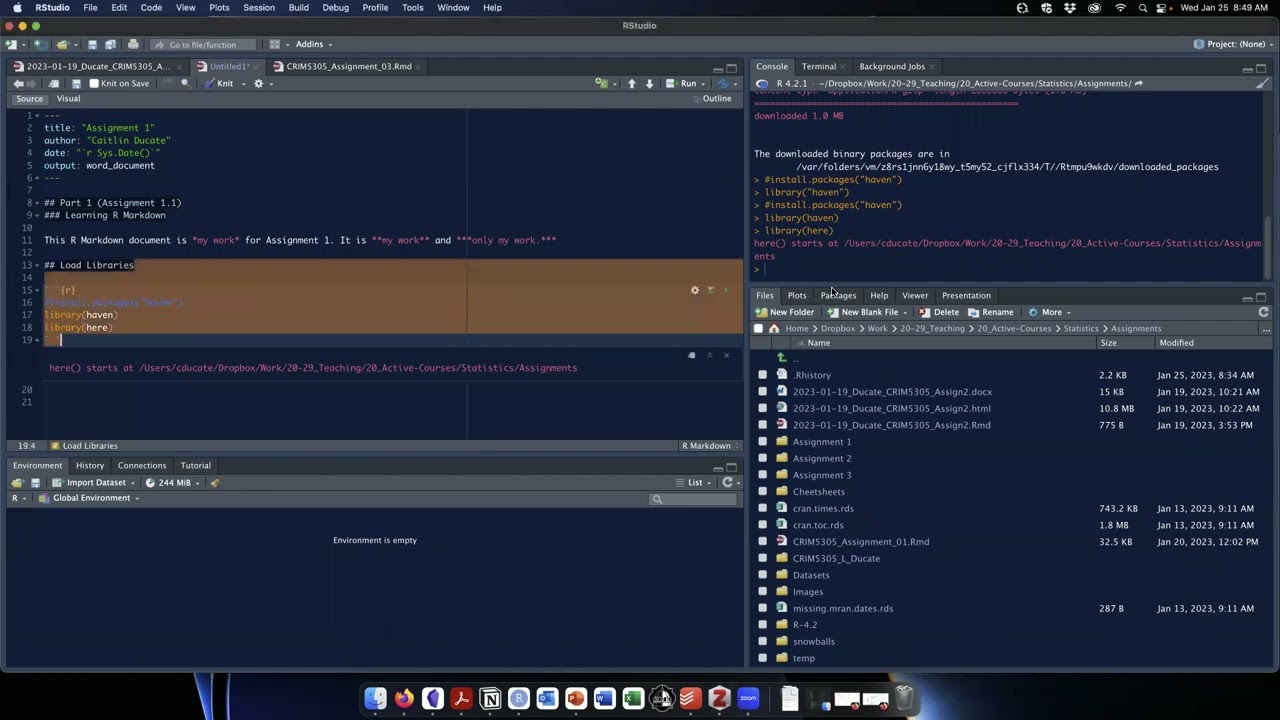
Task: Check the cran.times.rds file checkbox
Action: click(x=762, y=508)
